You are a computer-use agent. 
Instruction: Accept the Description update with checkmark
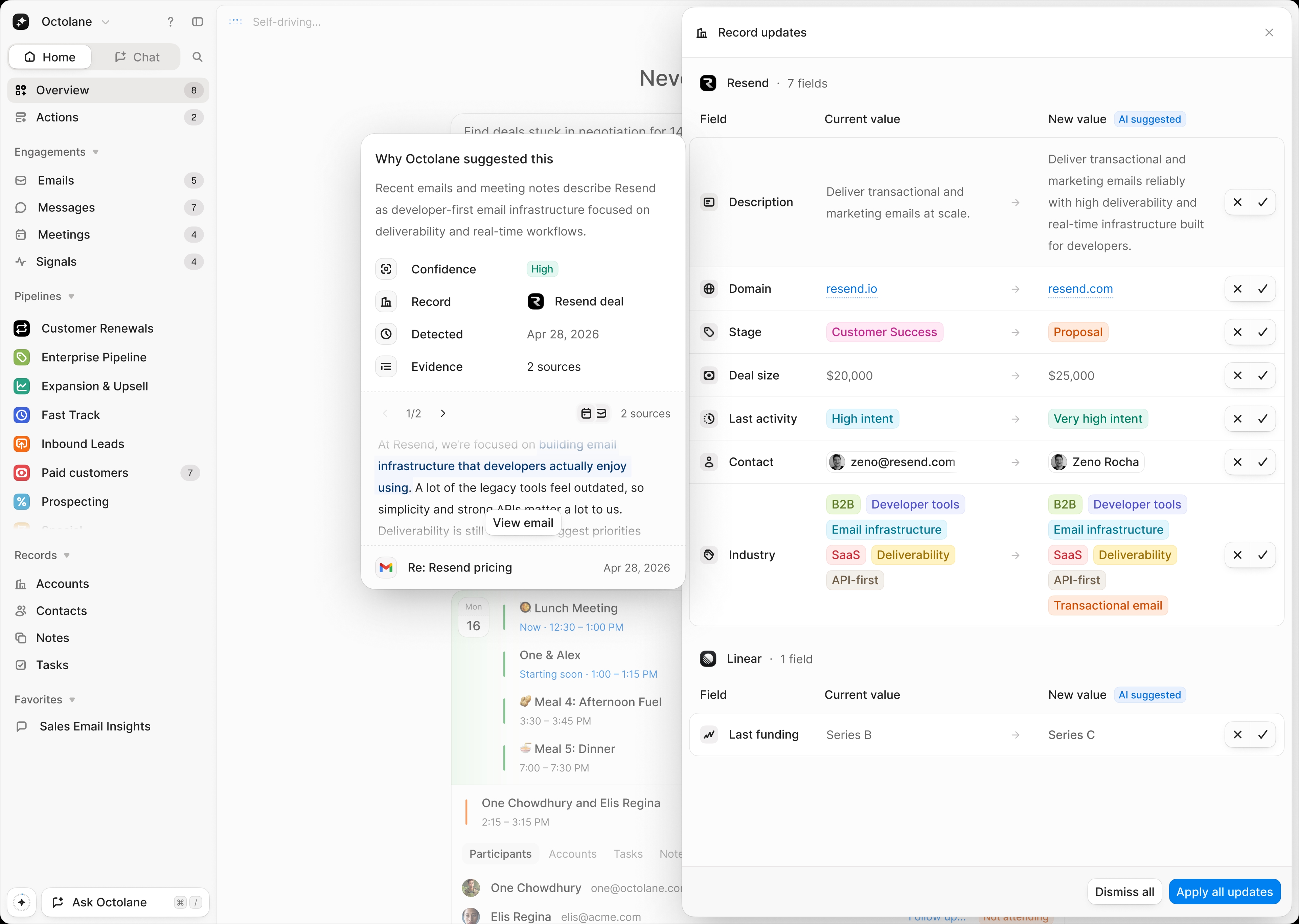tap(1263, 202)
